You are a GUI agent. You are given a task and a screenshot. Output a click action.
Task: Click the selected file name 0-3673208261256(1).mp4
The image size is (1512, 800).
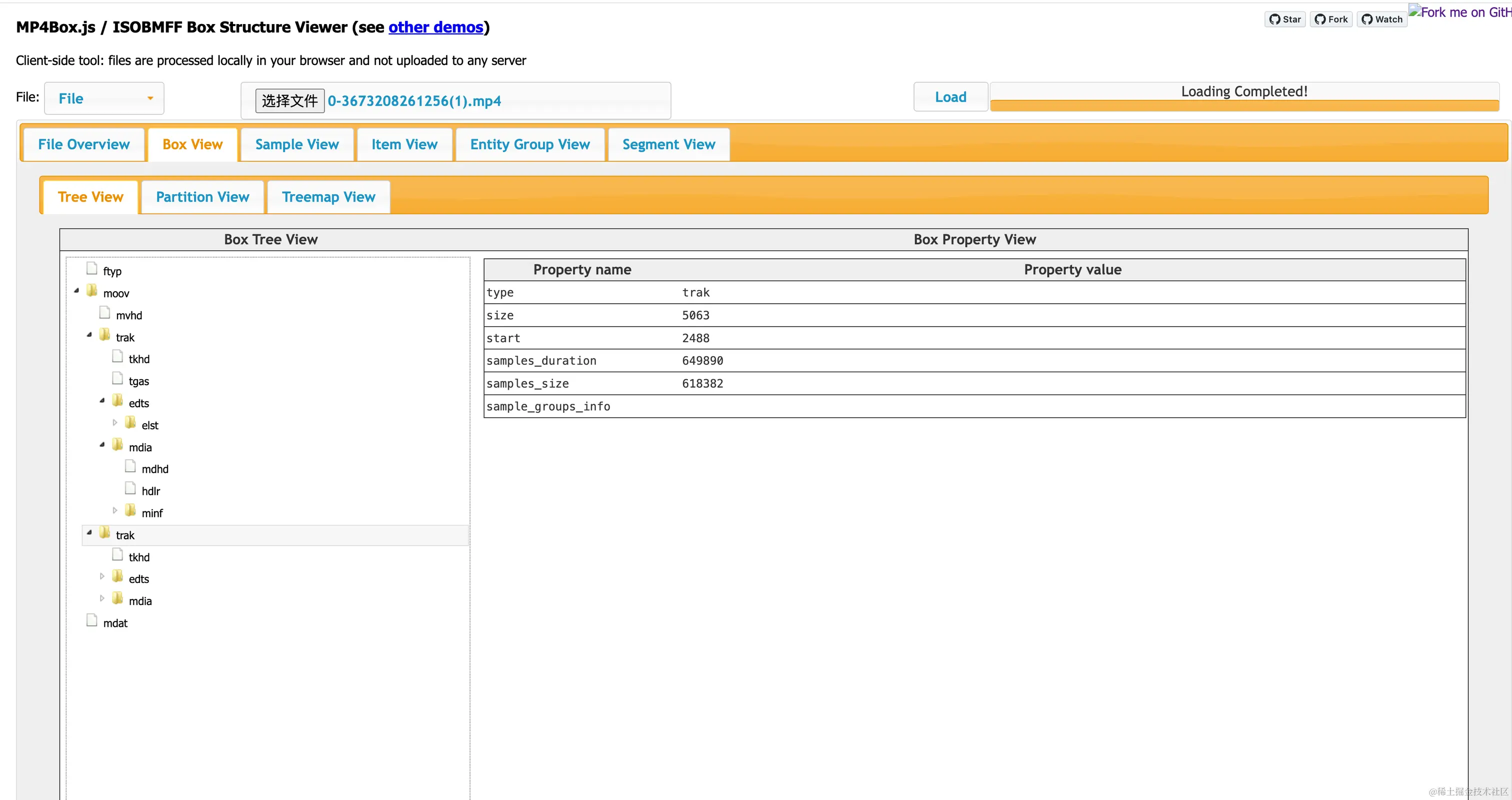point(414,101)
